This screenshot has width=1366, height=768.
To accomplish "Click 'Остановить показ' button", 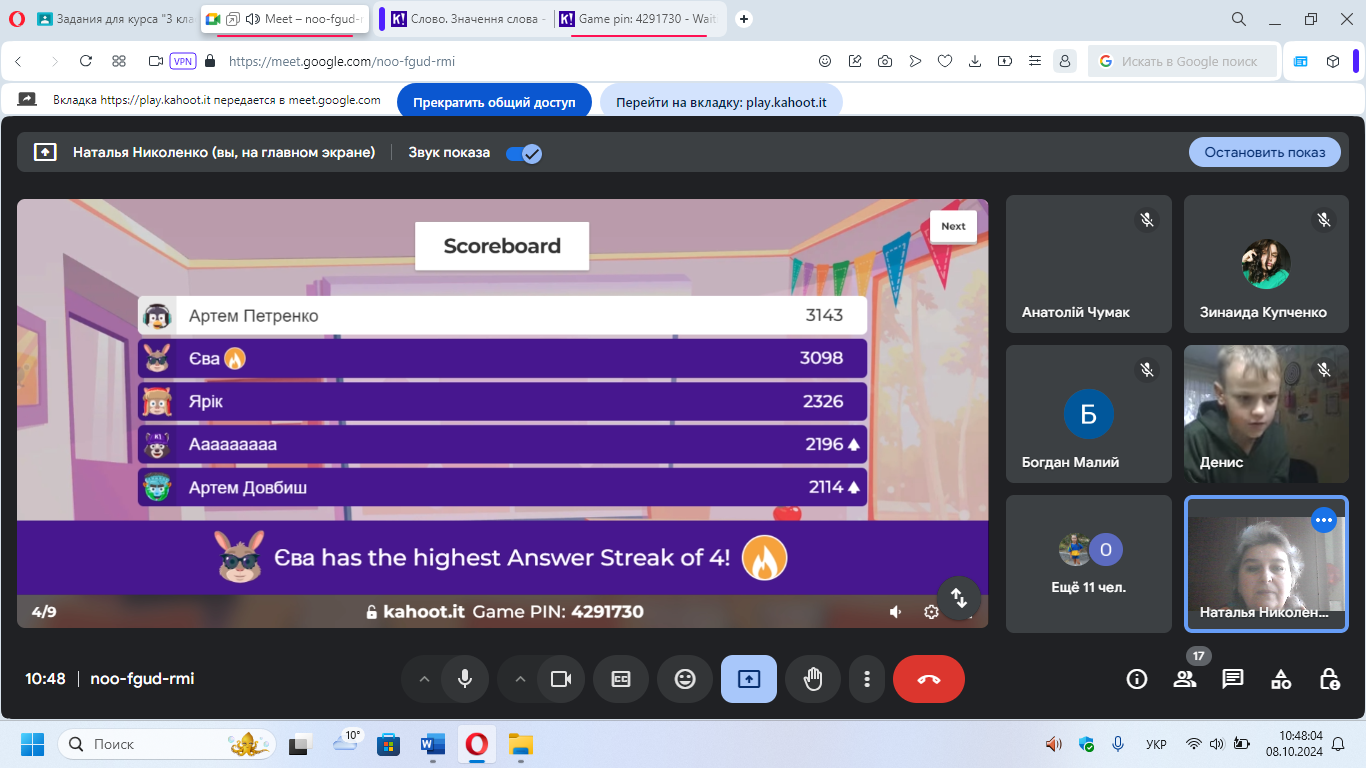I will click(1265, 152).
